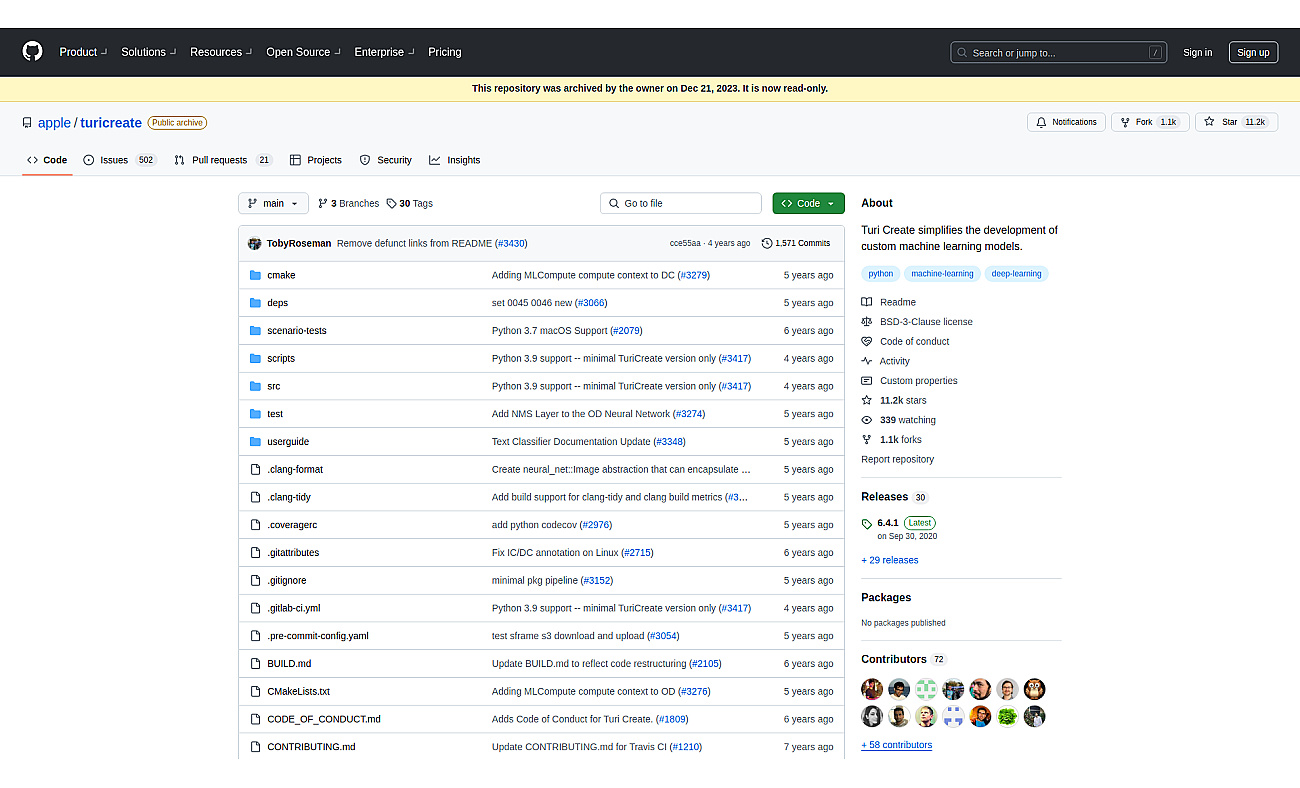
Task: Expand the Enterprise menu
Action: 384,52
